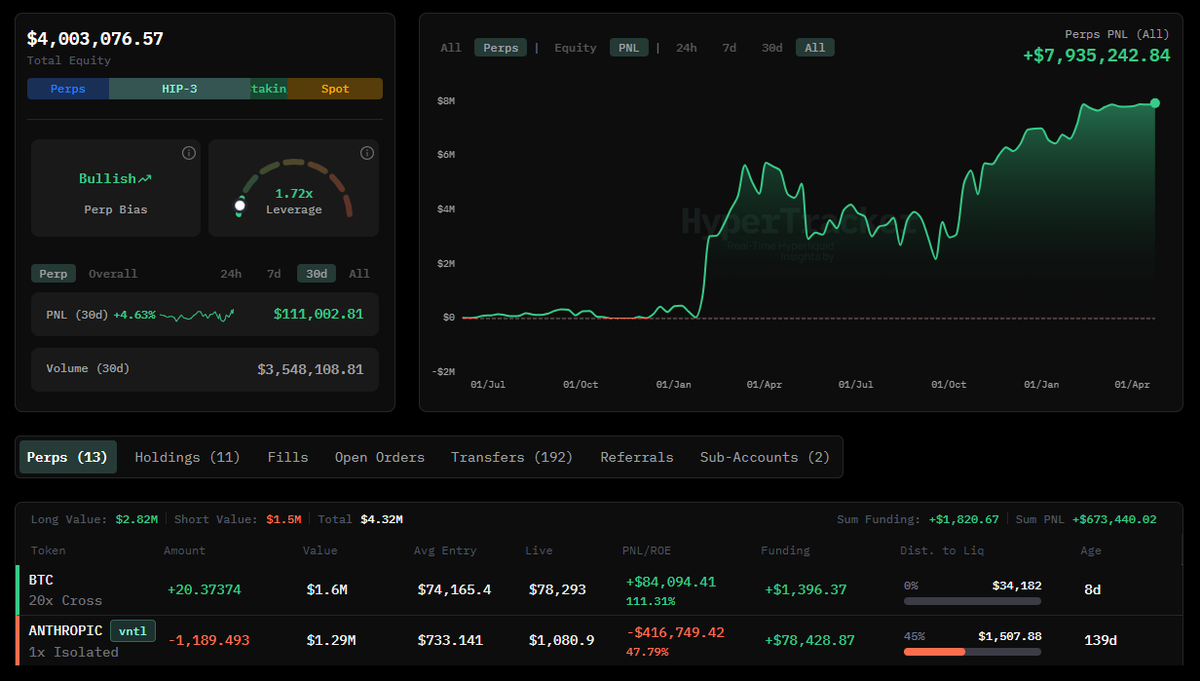The height and width of the screenshot is (681, 1200).
Task: Click BTC amount +20.37374
Action: click(204, 590)
